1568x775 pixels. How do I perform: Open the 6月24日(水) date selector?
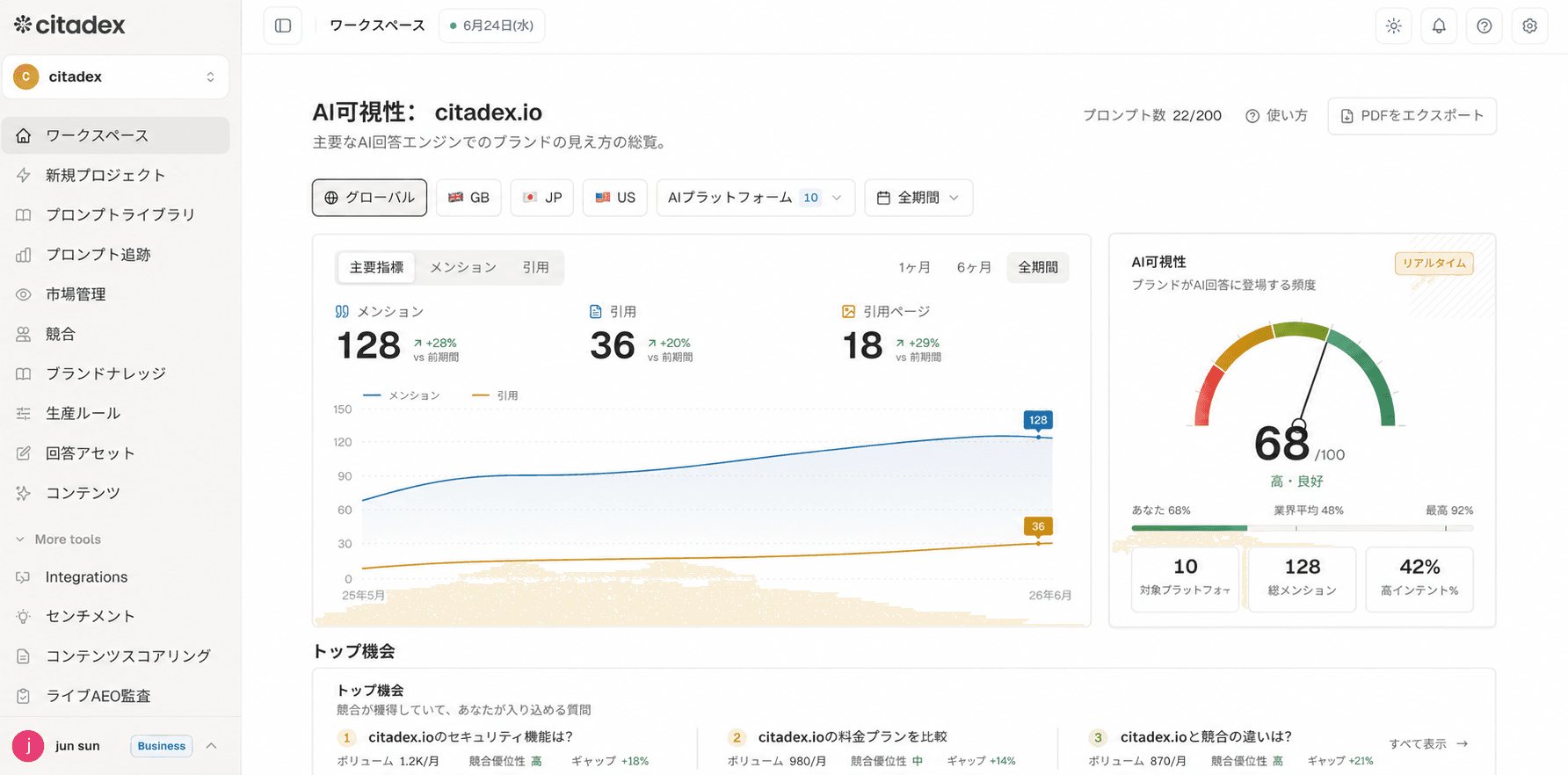pyautogui.click(x=491, y=25)
